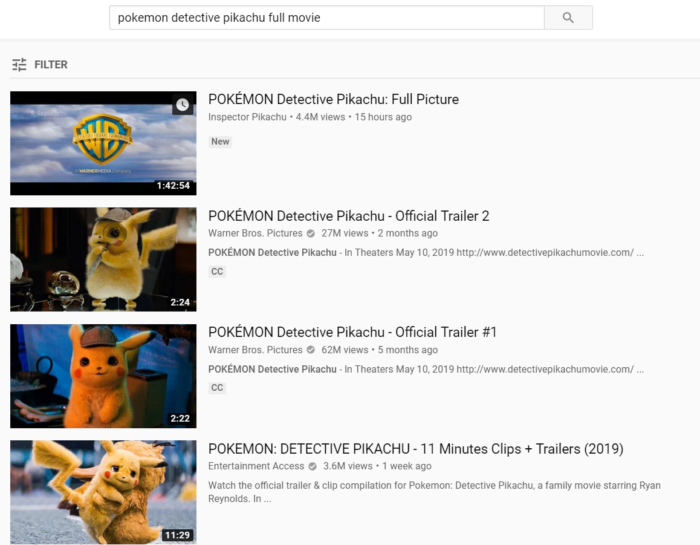
Task: Visit Warner Bros. Pictures channel on Trailer #1
Action: tap(255, 350)
